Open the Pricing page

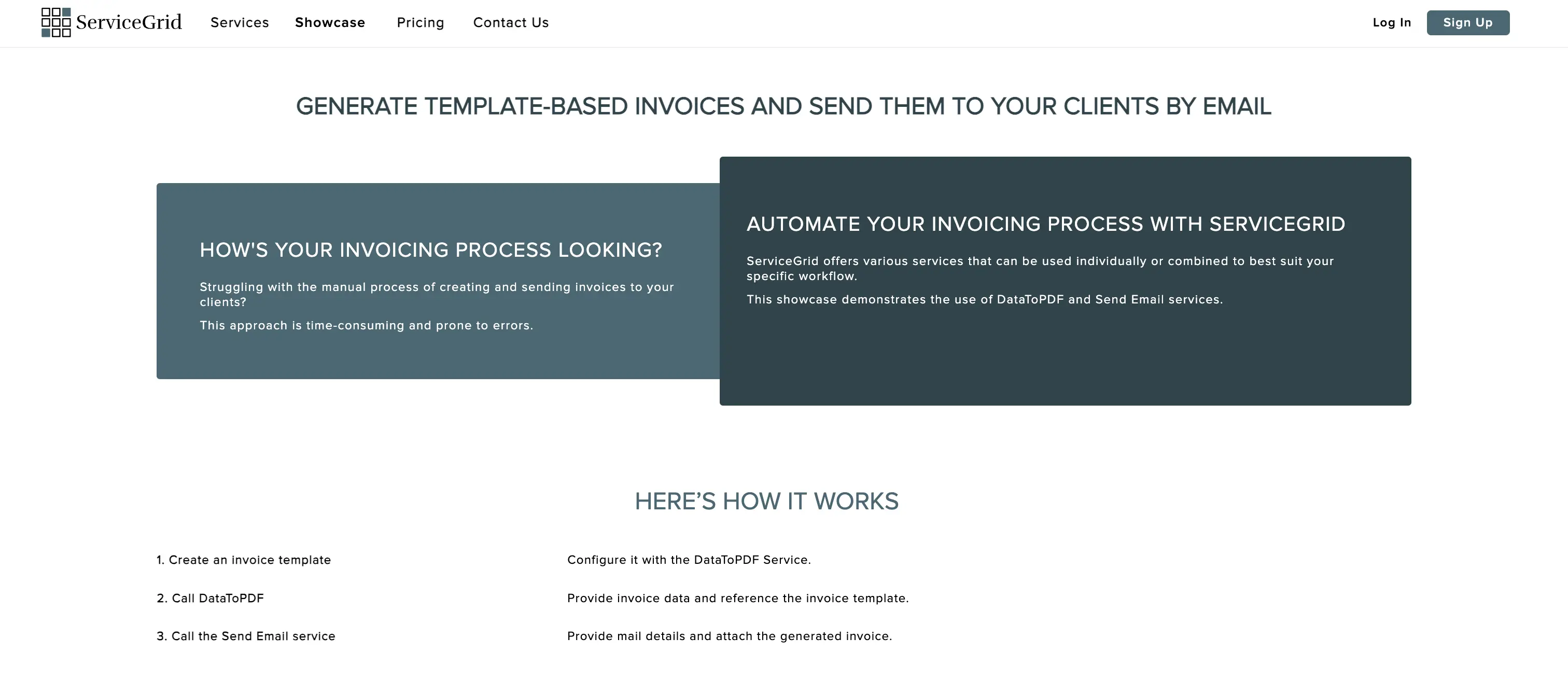point(420,22)
